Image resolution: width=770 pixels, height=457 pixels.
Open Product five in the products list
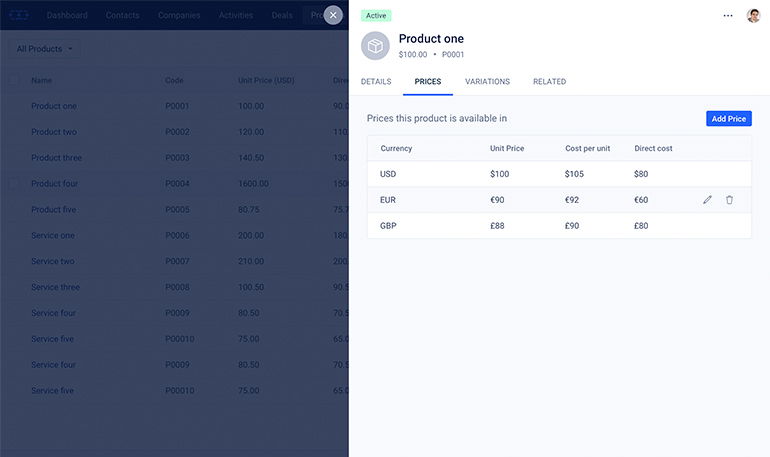pos(54,210)
